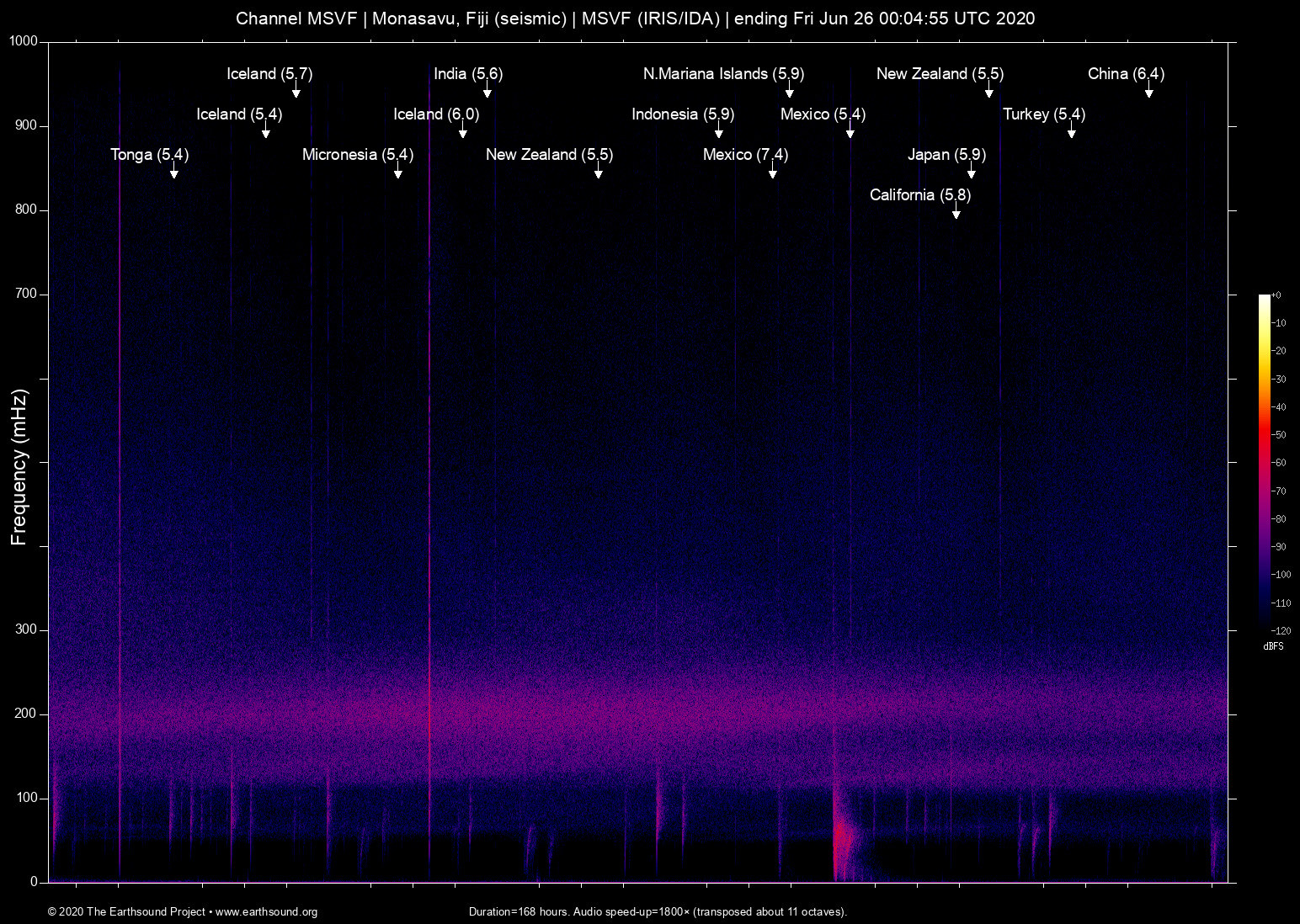
Task: Click the 300 frequency axis tick label
Action: [x=27, y=629]
